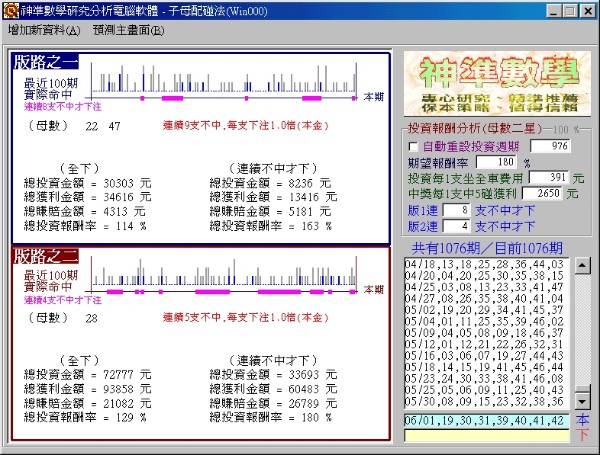600x455 pixels.
Task: Click 連續5支不中 betting advice text
Action: point(246,317)
